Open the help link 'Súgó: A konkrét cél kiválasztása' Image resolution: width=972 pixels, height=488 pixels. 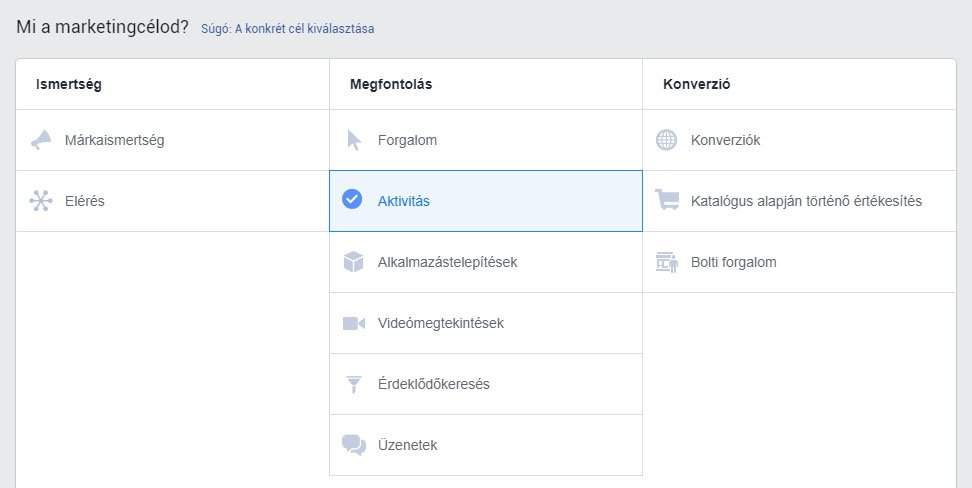(x=288, y=29)
